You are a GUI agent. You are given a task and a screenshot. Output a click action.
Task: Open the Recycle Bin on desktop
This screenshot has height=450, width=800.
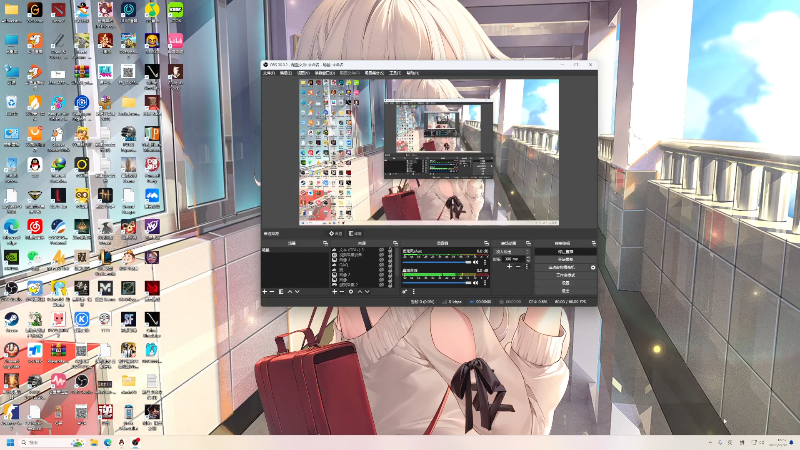tap(11, 106)
